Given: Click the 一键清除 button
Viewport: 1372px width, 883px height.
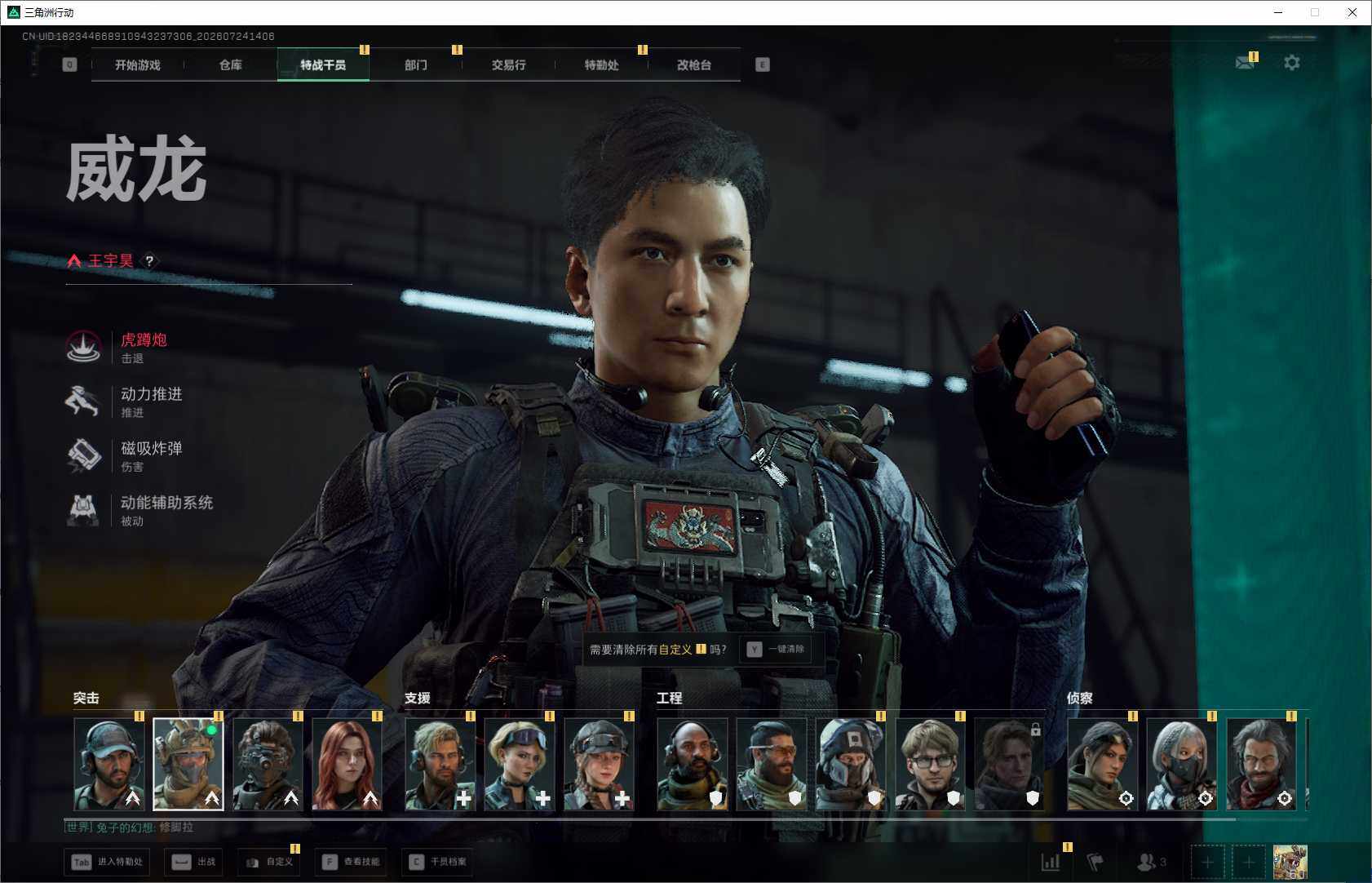Looking at the screenshot, I should [776, 649].
